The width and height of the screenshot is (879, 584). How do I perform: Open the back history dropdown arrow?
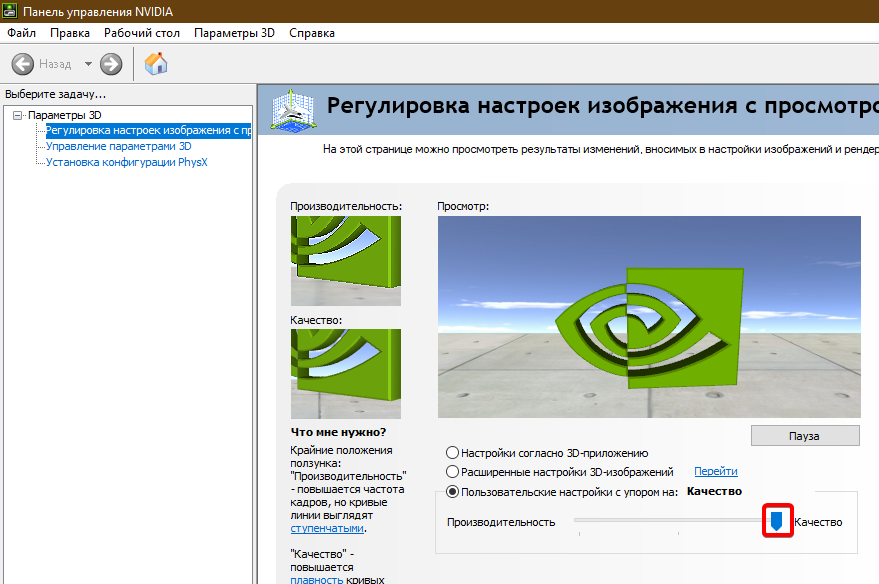pos(88,64)
